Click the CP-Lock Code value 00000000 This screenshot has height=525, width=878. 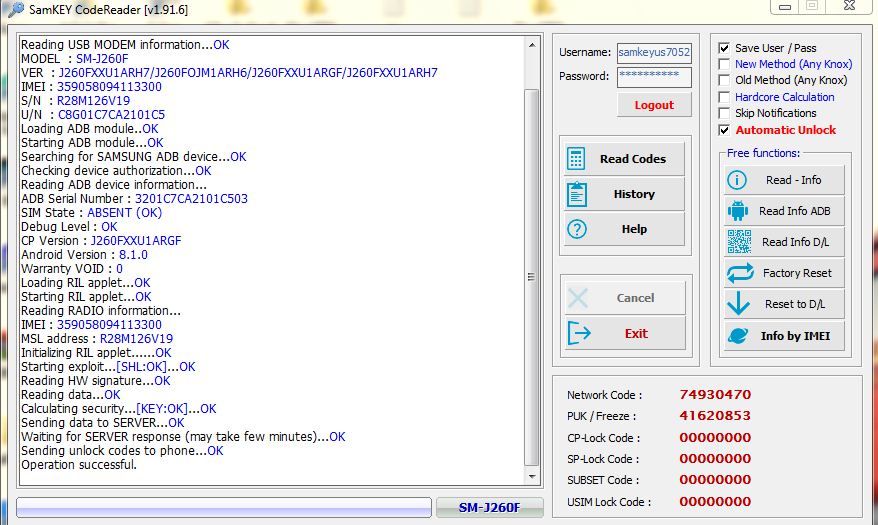pos(715,438)
